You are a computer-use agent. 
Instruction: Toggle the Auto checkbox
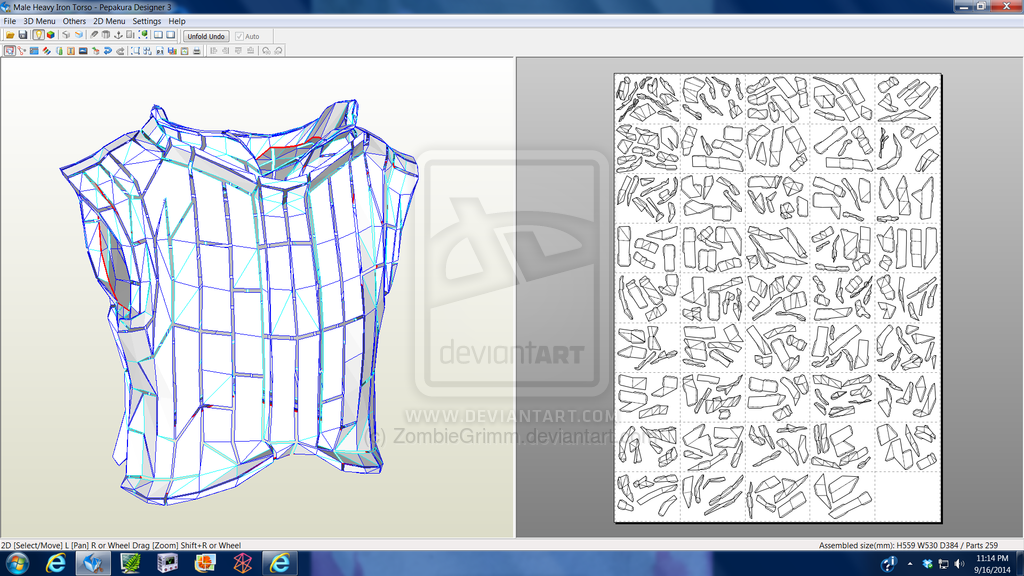239,37
